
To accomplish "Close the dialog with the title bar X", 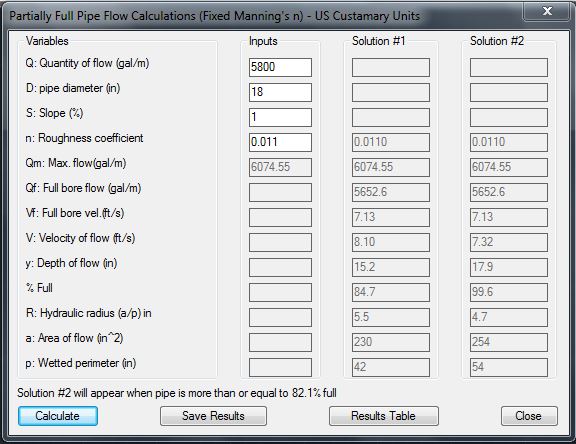I will click(x=547, y=11).
